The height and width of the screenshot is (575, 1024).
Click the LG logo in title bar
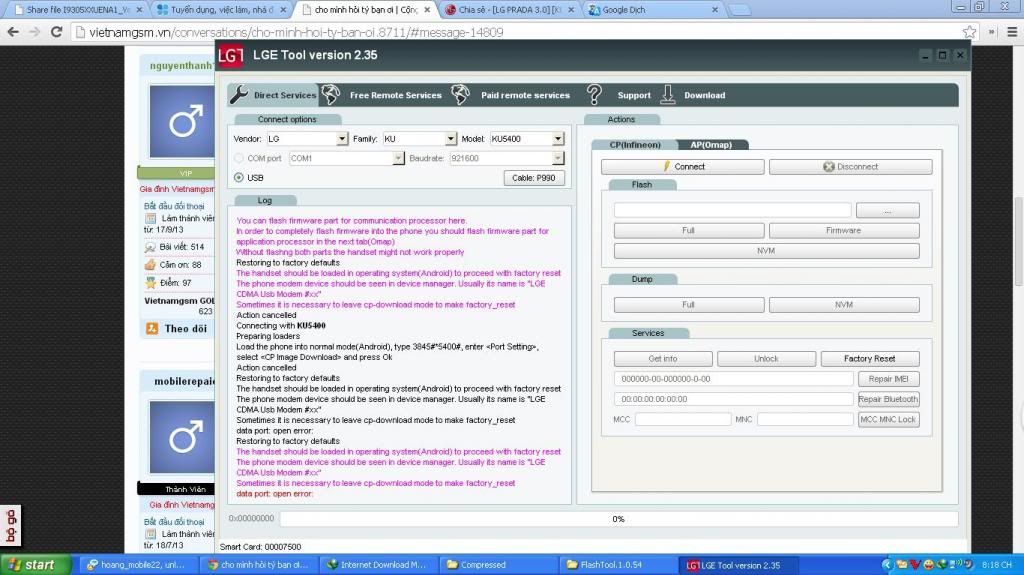coord(231,56)
